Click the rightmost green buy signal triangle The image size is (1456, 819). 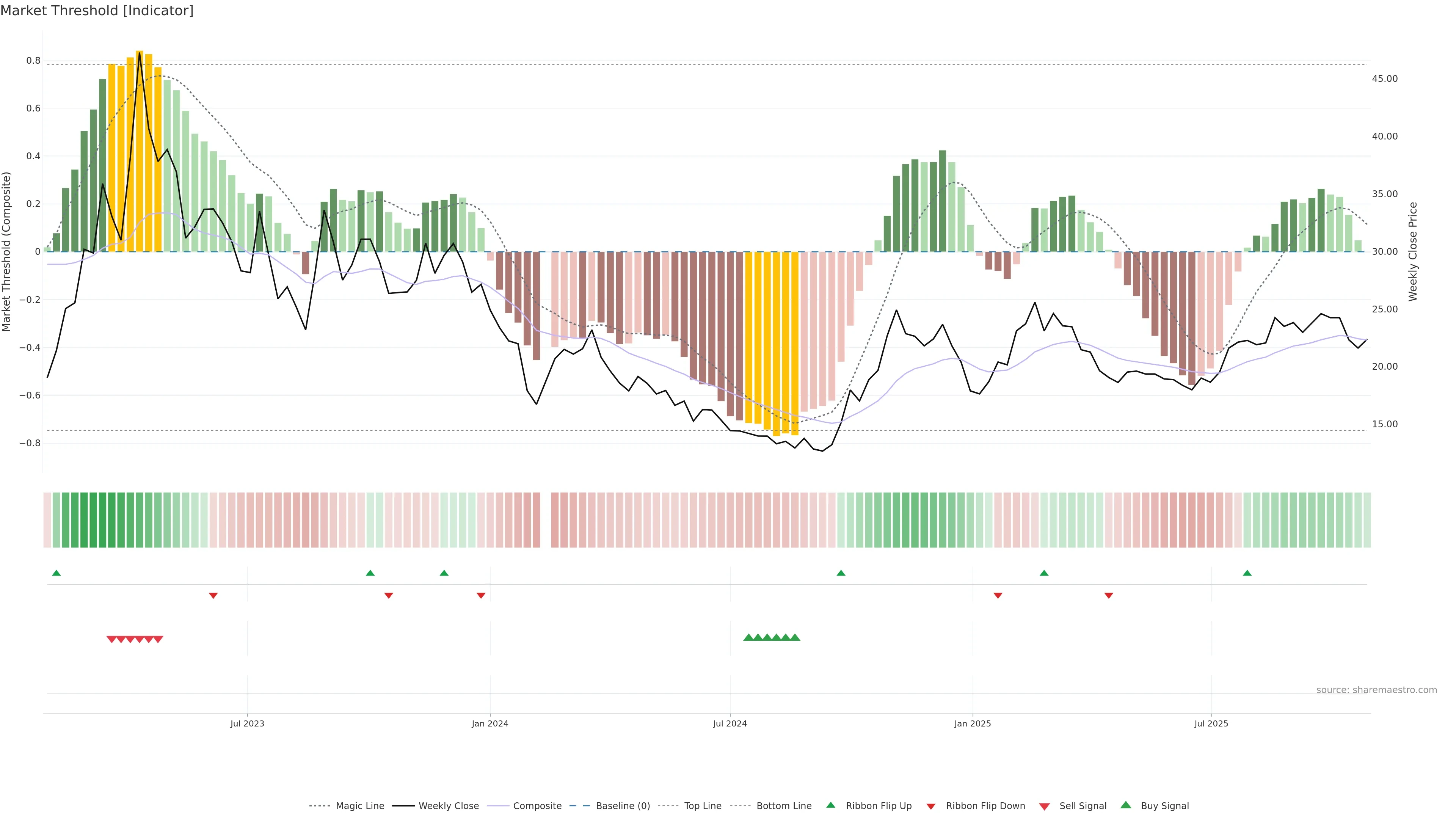pos(795,637)
